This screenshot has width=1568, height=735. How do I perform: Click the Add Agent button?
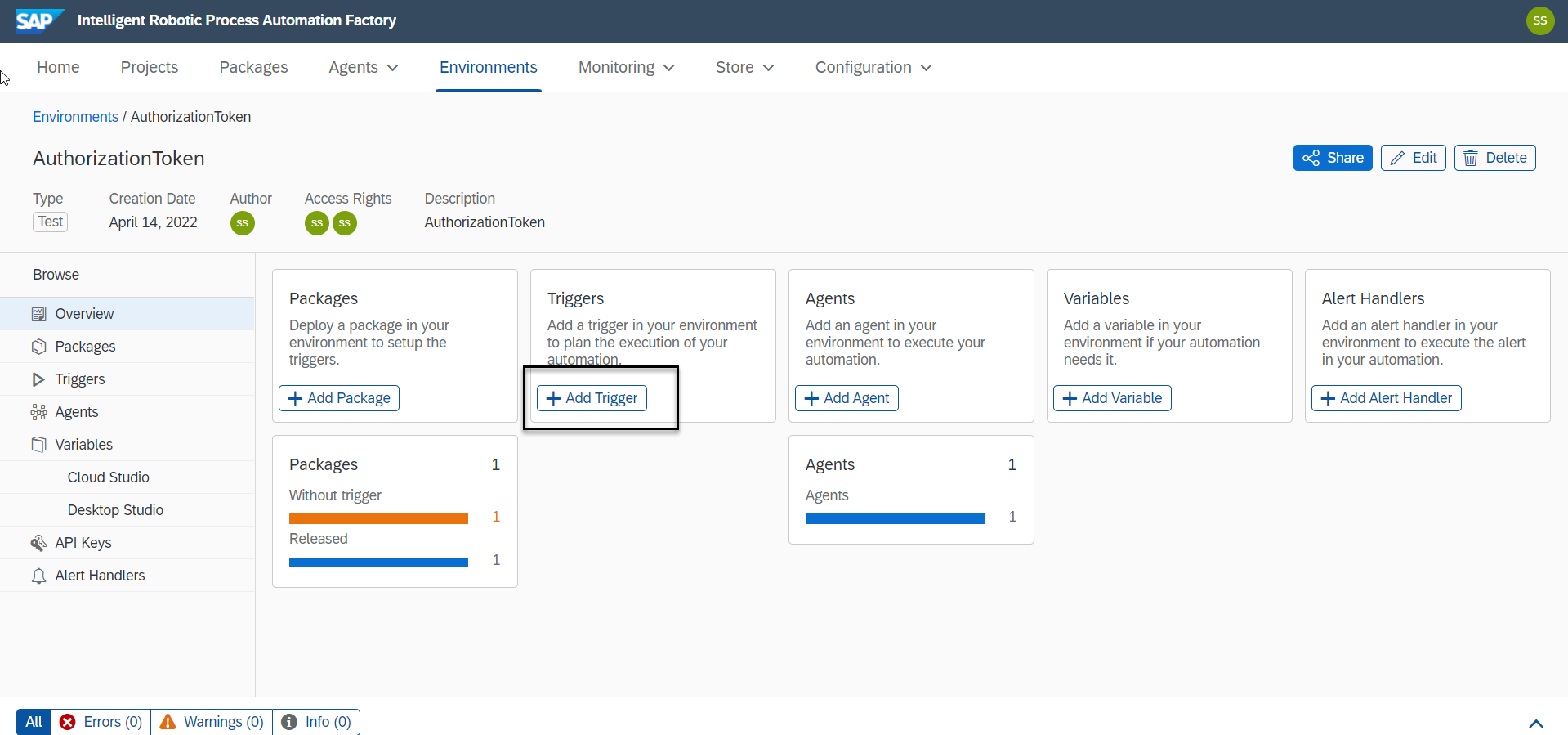847,398
